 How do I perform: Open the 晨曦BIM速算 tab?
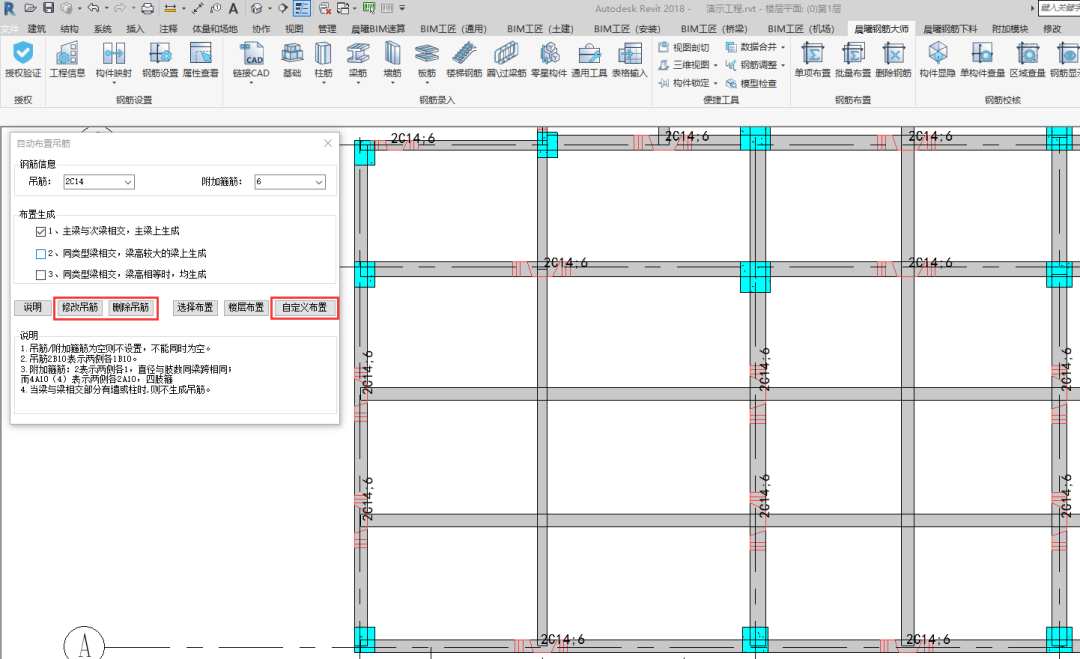tap(378, 29)
